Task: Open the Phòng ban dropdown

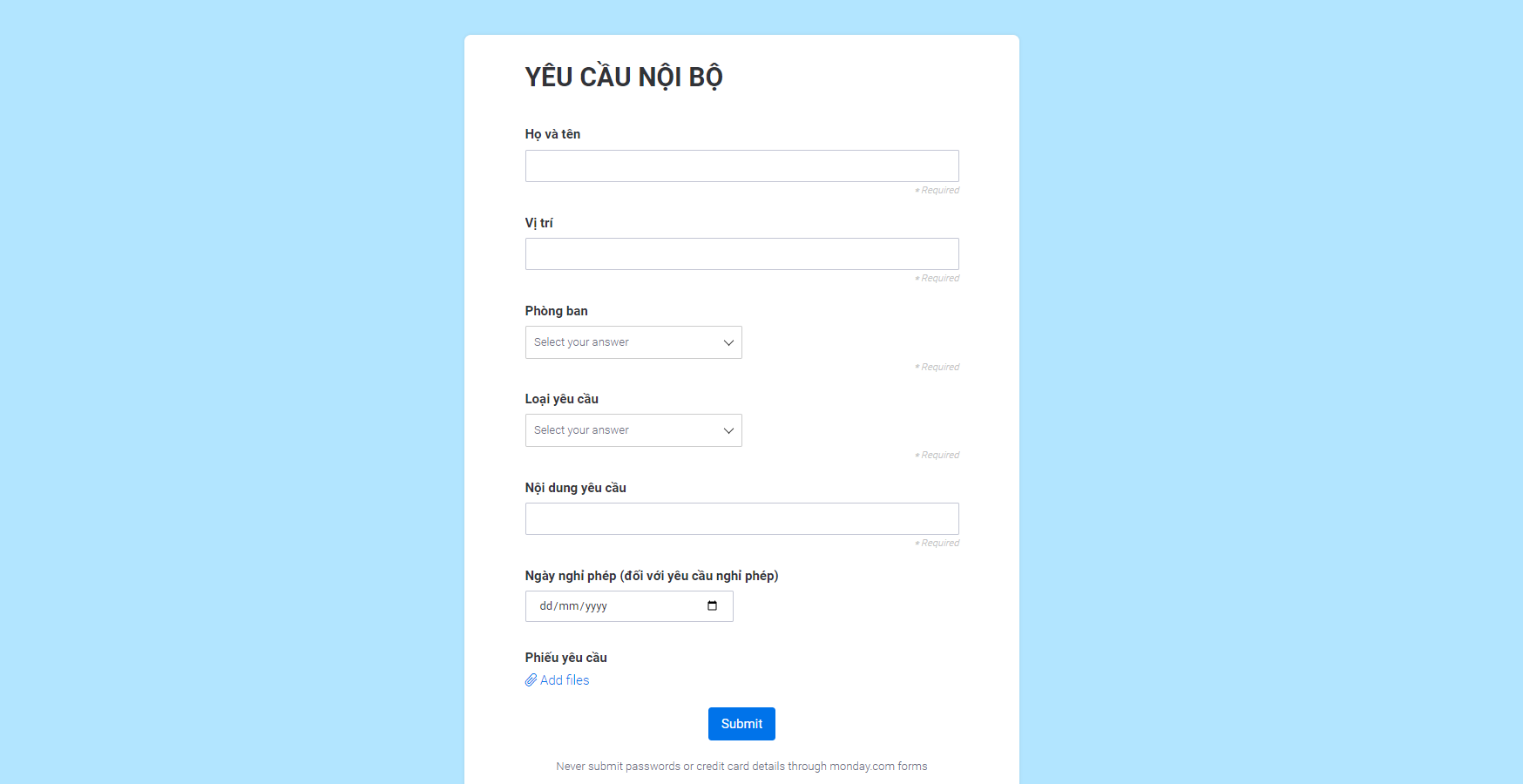Action: [633, 342]
